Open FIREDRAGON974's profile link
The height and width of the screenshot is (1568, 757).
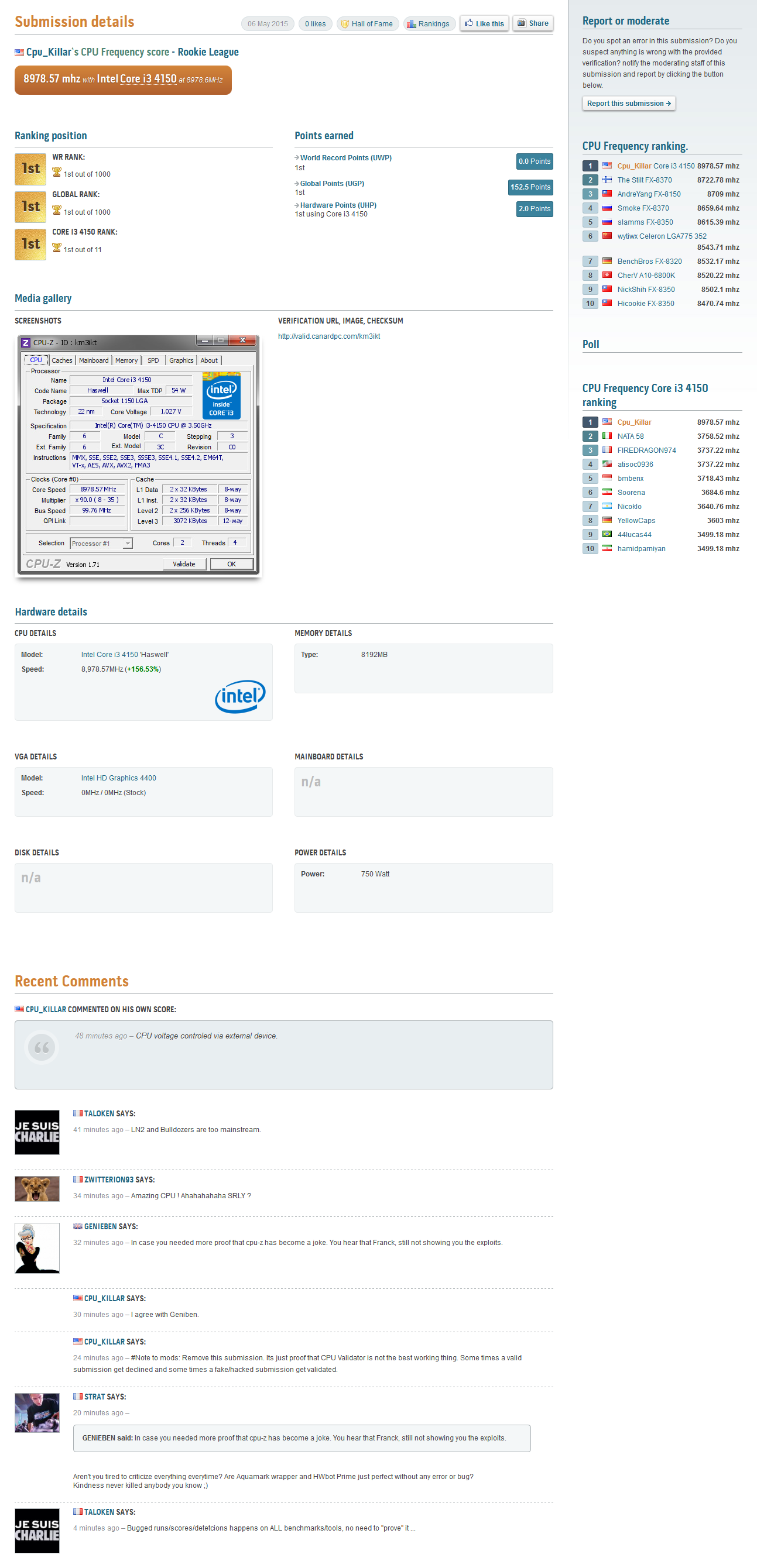647,451
